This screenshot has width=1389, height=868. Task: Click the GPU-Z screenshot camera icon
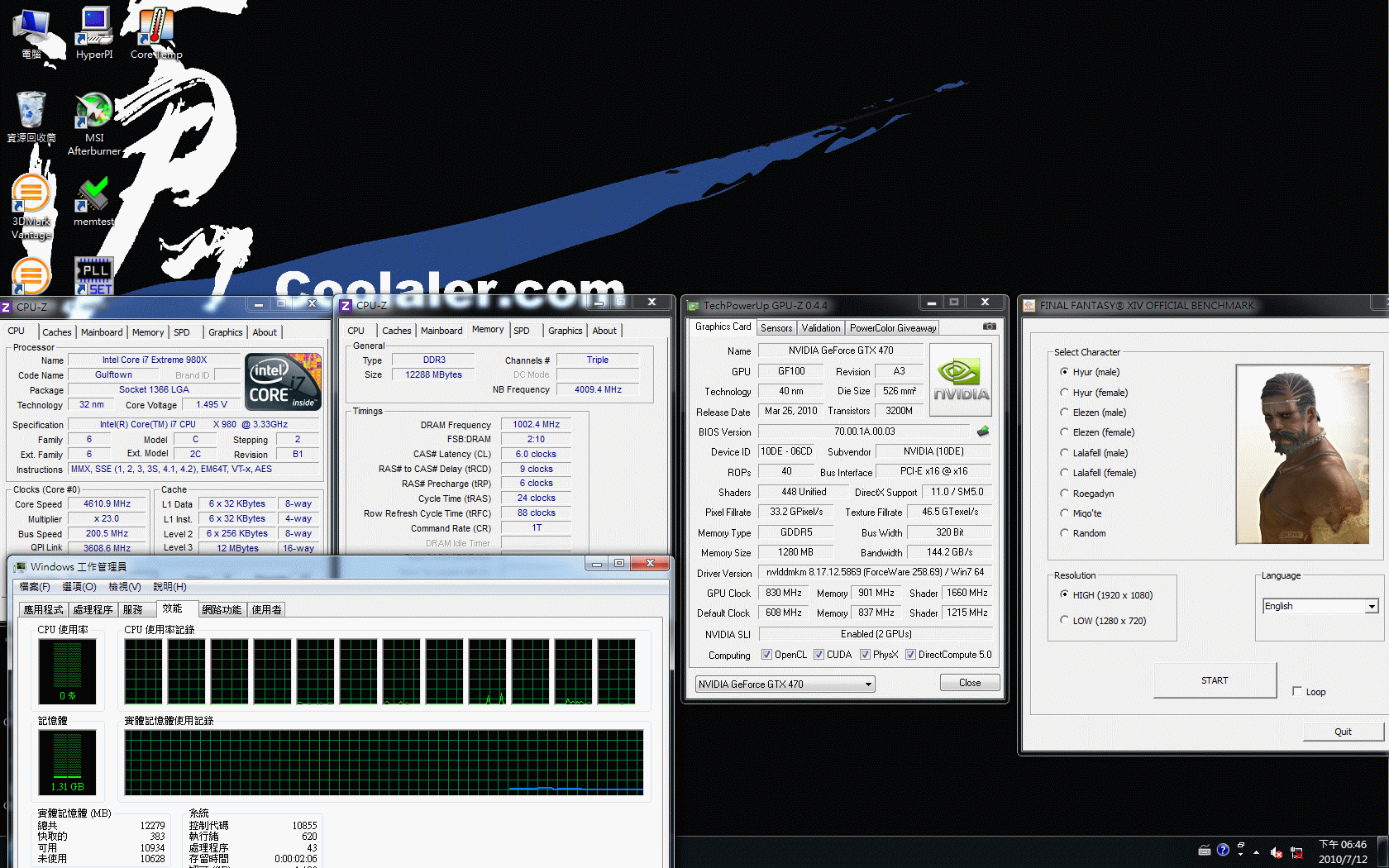point(989,327)
